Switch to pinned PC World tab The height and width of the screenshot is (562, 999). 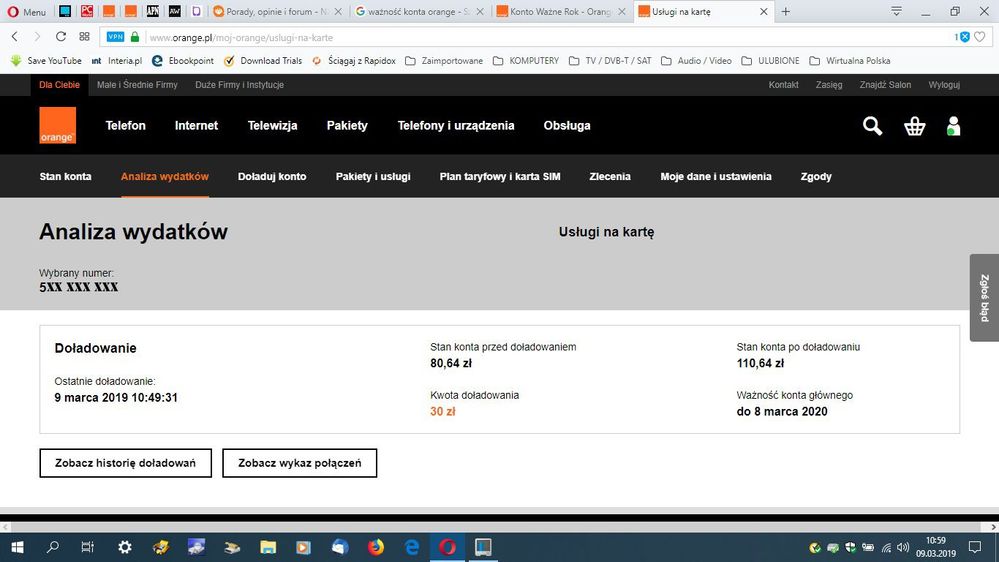87,11
